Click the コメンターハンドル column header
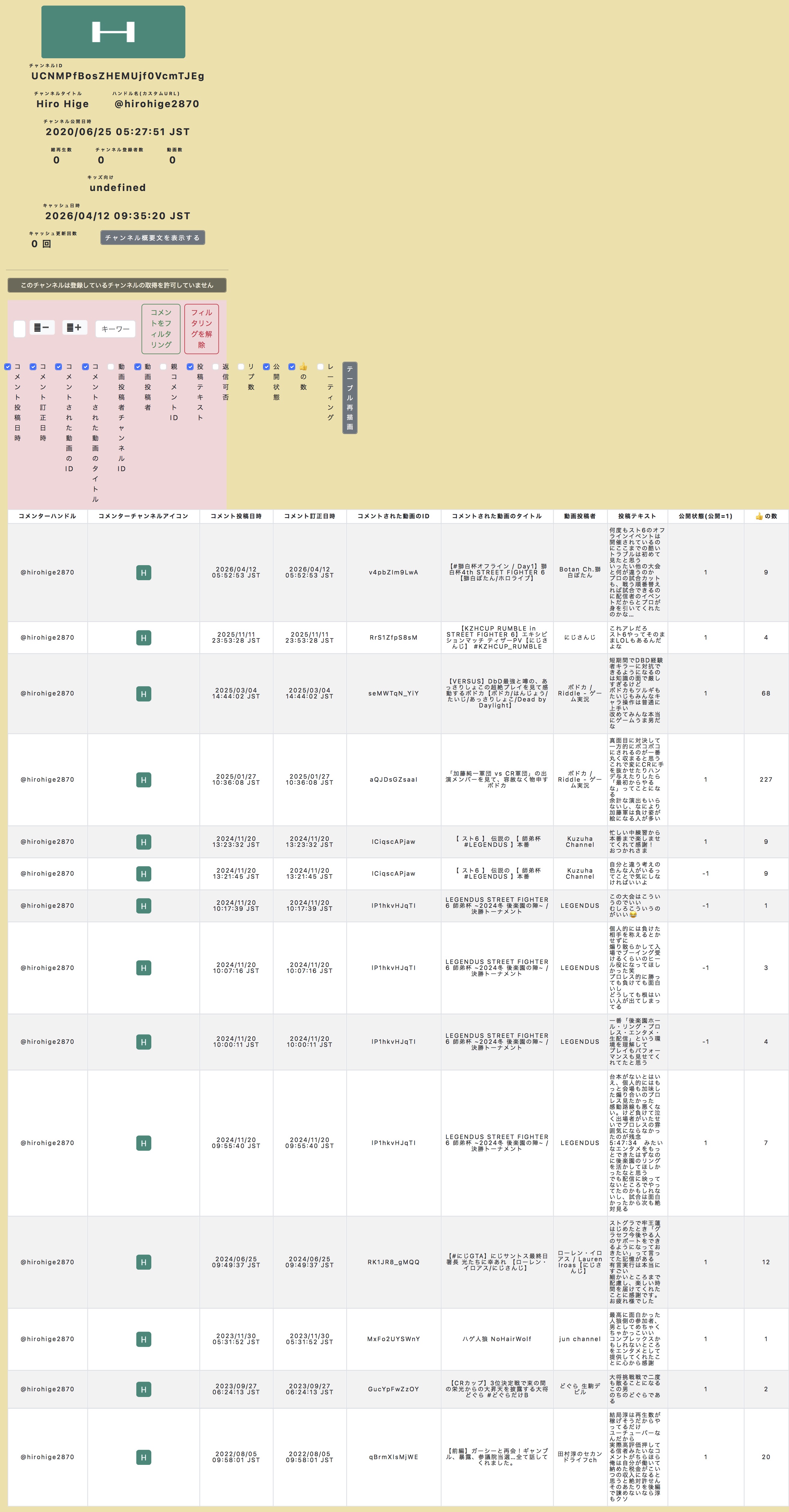 pyautogui.click(x=47, y=517)
